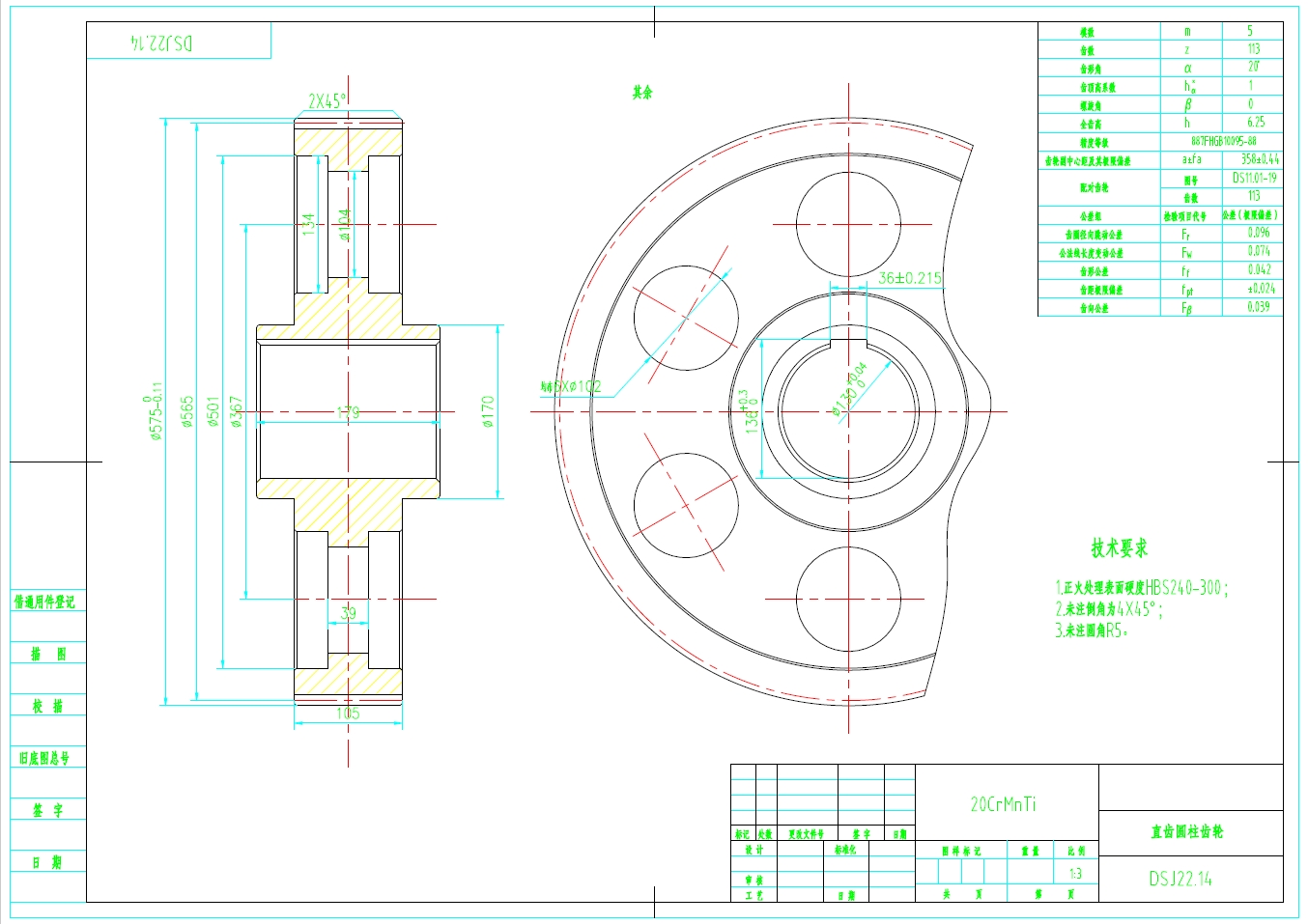Select the ø170 hub diameter dimension
Image resolution: width=1308 pixels, height=924 pixels.
[x=488, y=411]
